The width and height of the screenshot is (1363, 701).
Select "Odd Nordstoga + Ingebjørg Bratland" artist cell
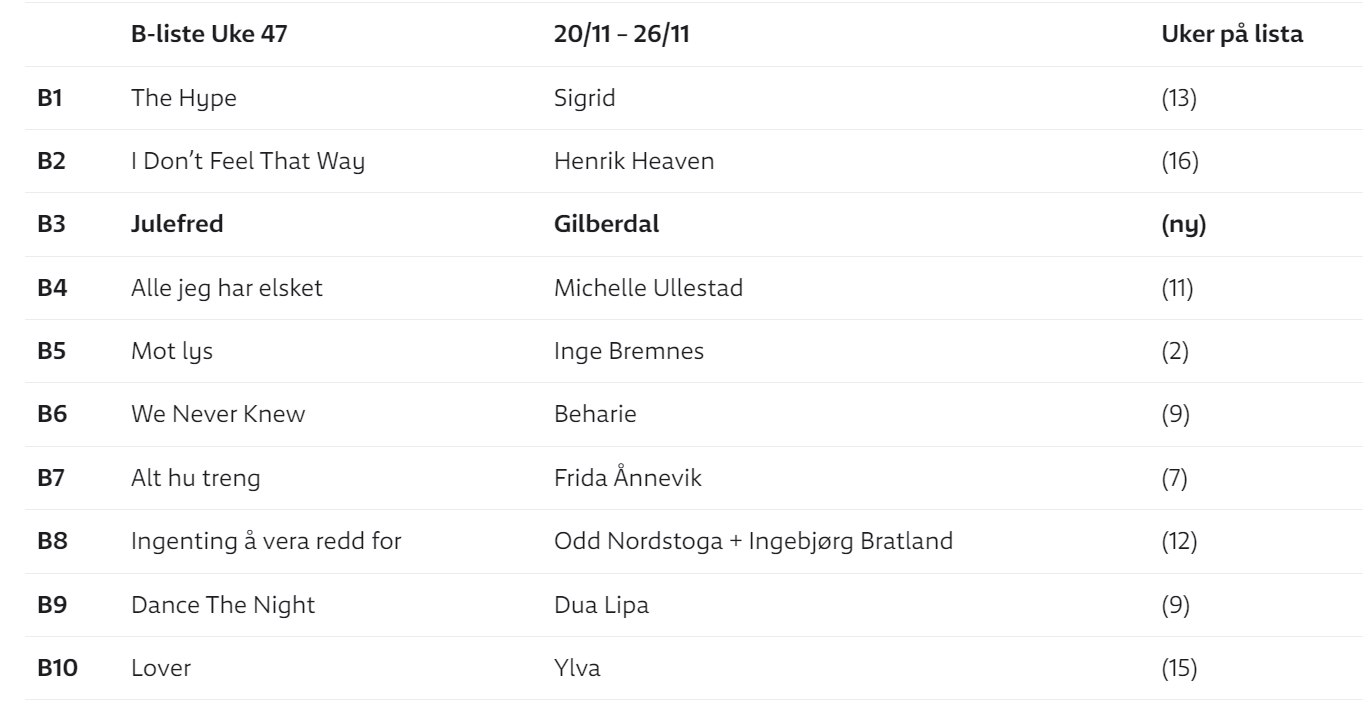(x=753, y=541)
